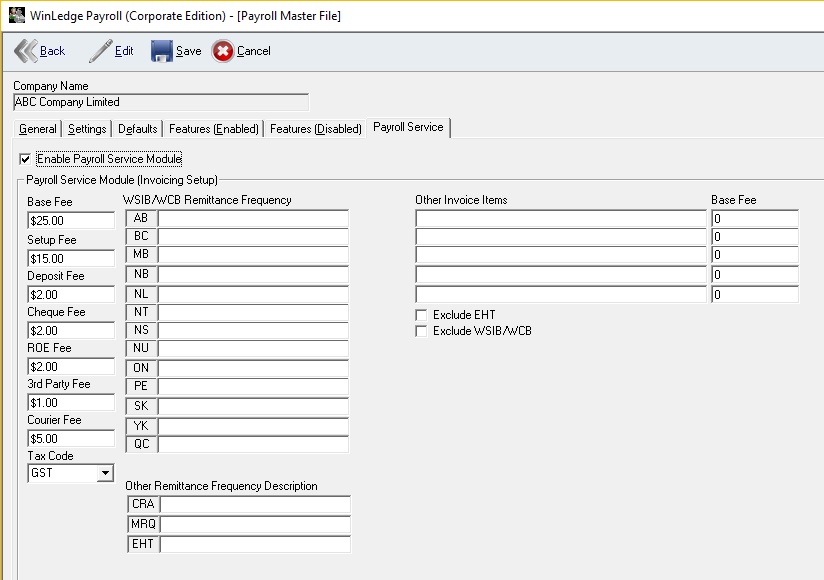This screenshot has height=580, width=824.
Task: Select the Settings tab
Action: [87, 129]
